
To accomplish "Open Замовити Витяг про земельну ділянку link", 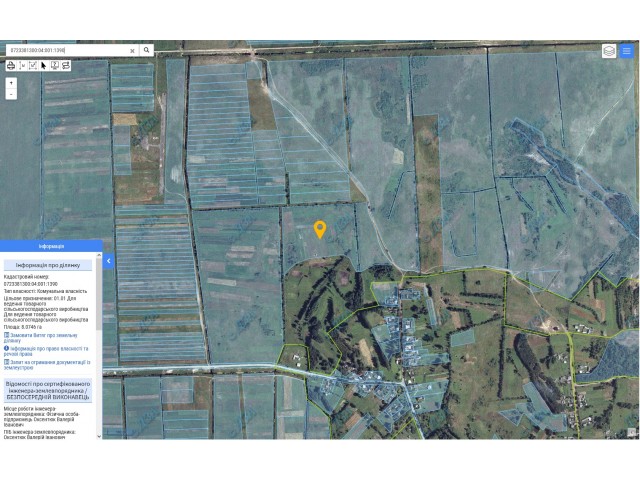I will (x=40, y=338).
